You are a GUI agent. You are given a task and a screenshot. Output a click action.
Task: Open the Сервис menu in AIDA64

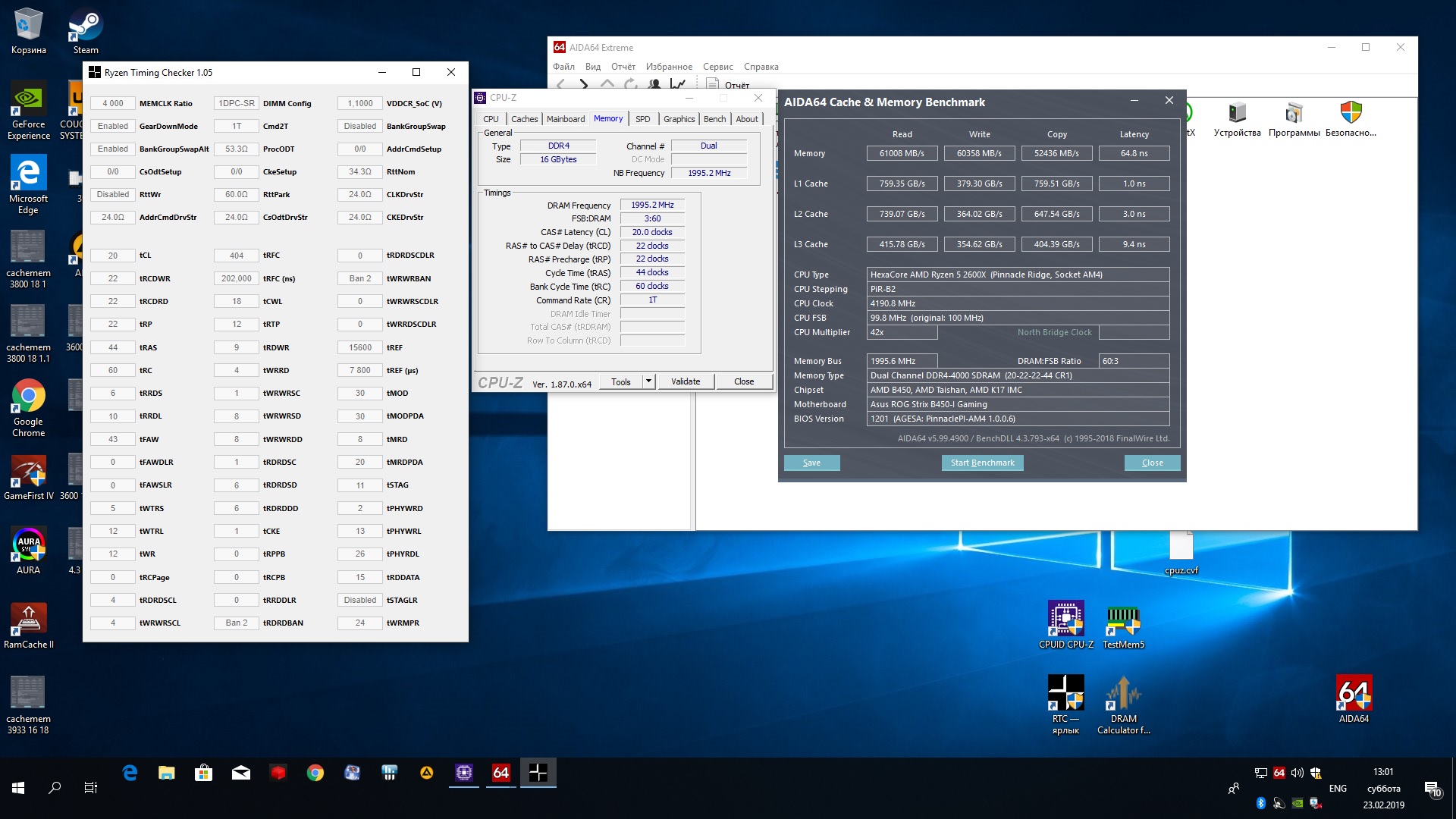(x=717, y=67)
